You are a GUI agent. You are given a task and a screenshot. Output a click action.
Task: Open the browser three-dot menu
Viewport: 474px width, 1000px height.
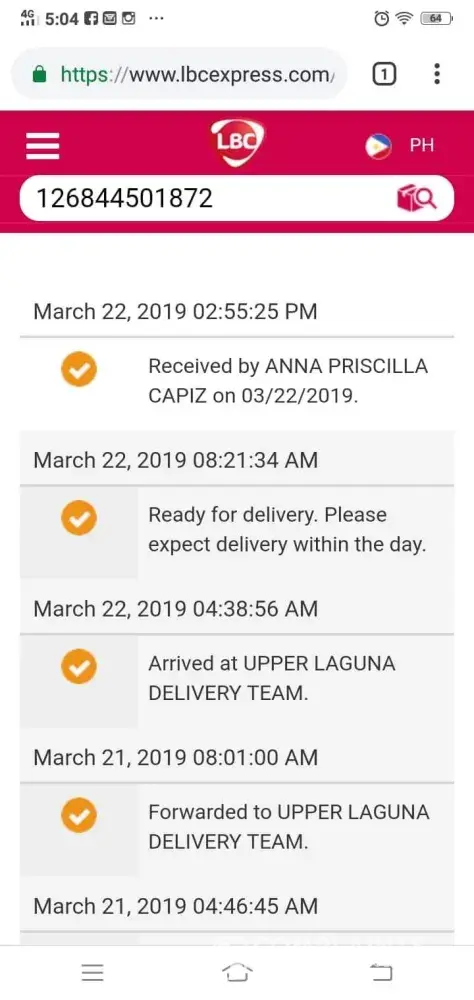pyautogui.click(x=436, y=75)
